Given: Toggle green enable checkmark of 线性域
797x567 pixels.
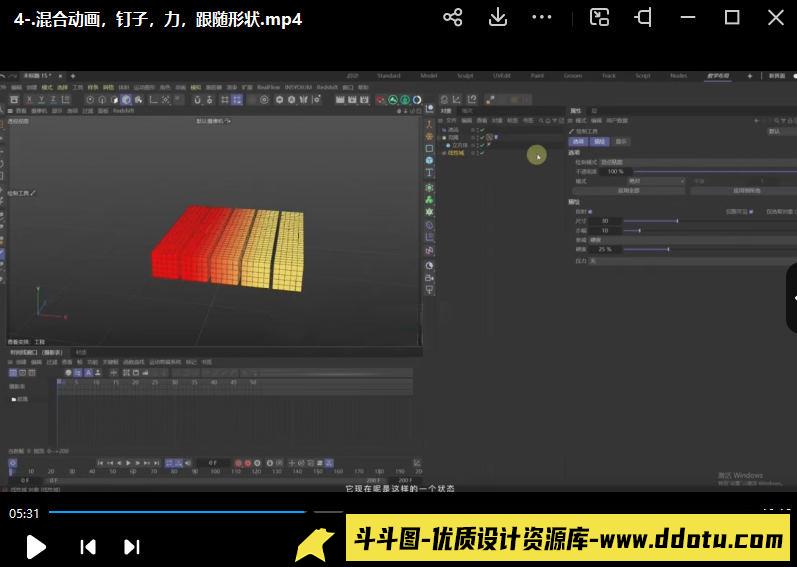Looking at the screenshot, I should (482, 153).
